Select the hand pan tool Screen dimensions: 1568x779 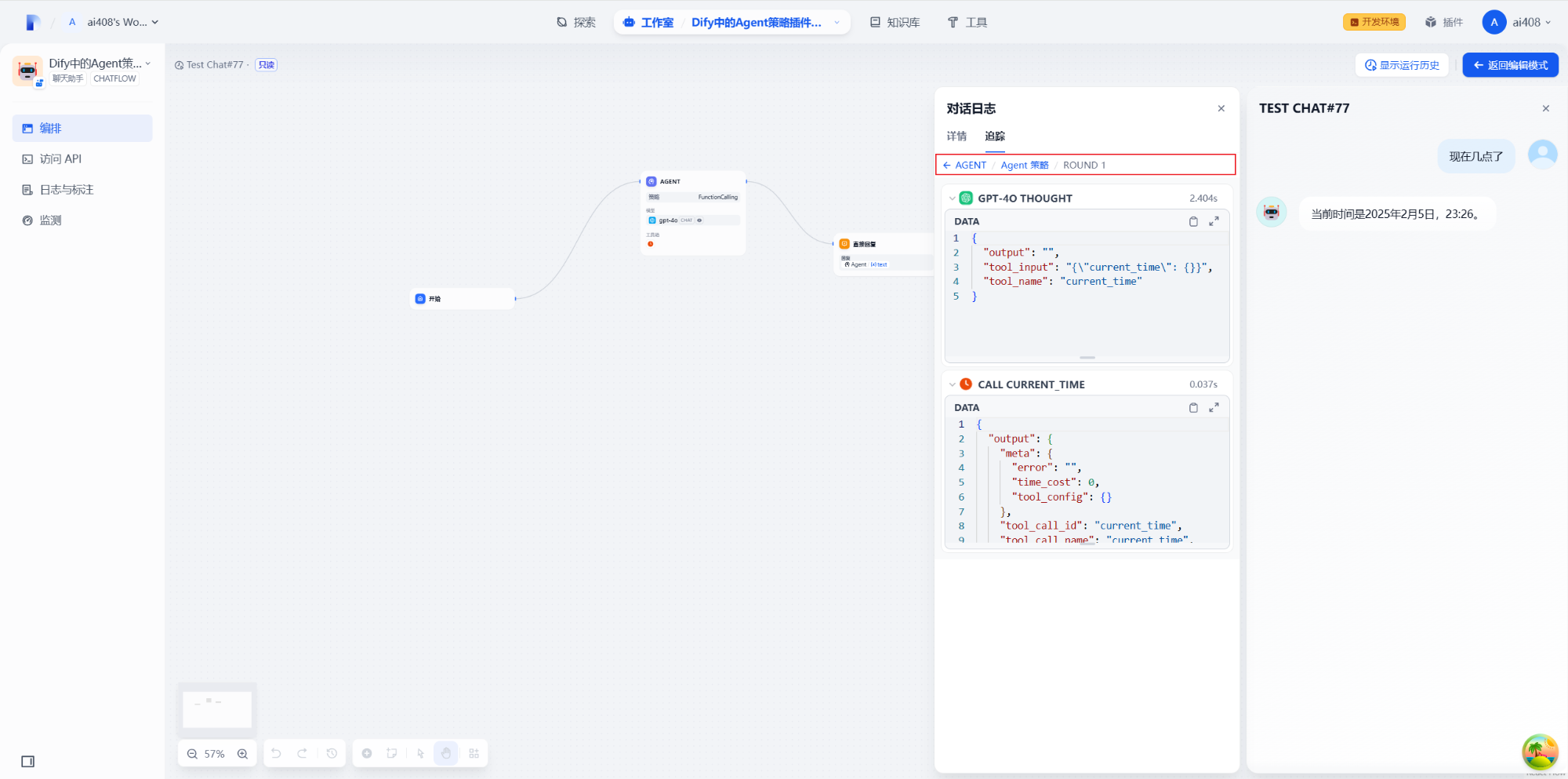tap(446, 753)
